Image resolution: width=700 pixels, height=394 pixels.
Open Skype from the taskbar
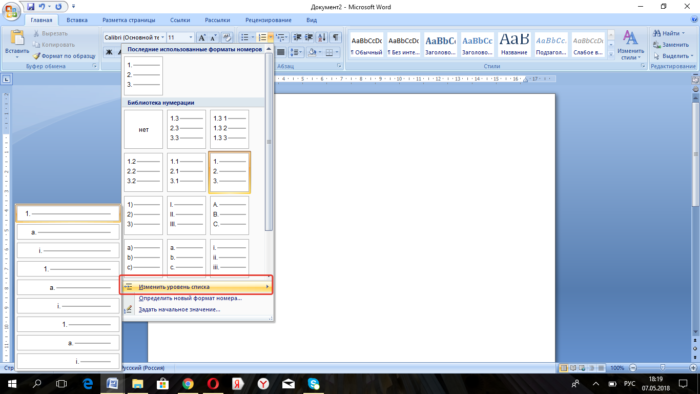pyautogui.click(x=314, y=384)
